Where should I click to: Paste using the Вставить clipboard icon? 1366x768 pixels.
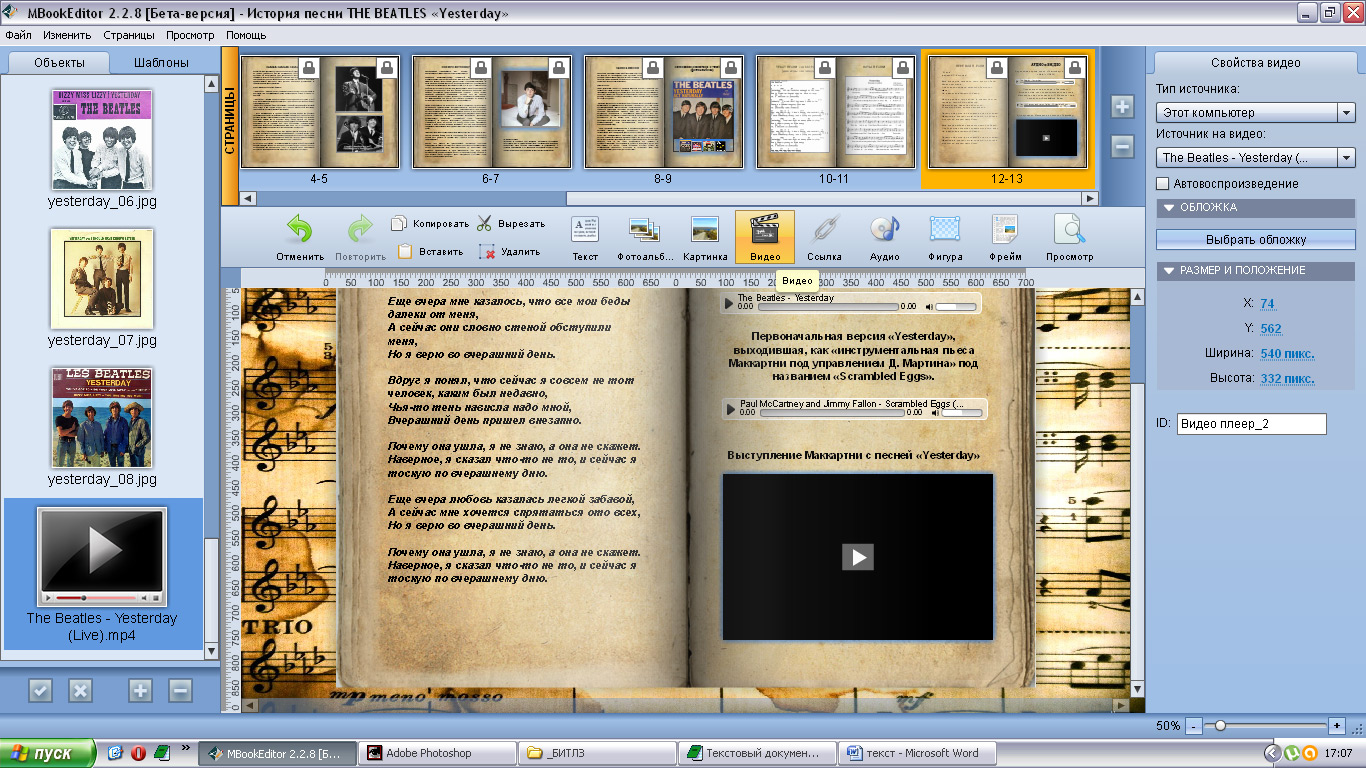tap(430, 252)
